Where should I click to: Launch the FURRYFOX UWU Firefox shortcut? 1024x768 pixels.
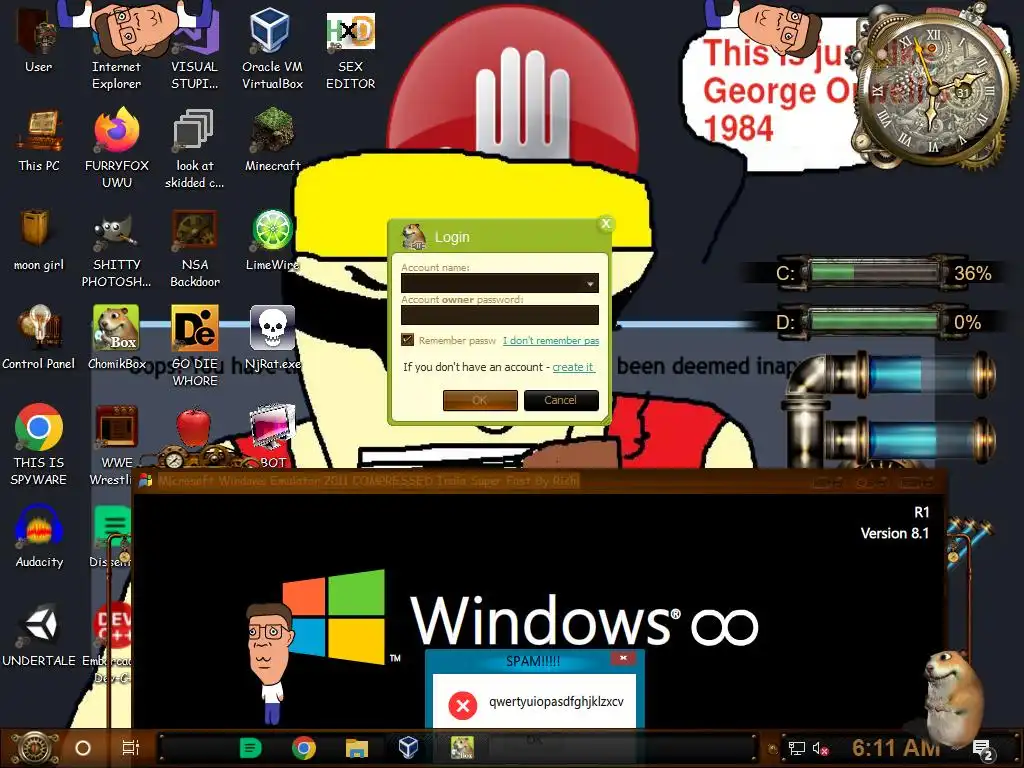(x=117, y=147)
